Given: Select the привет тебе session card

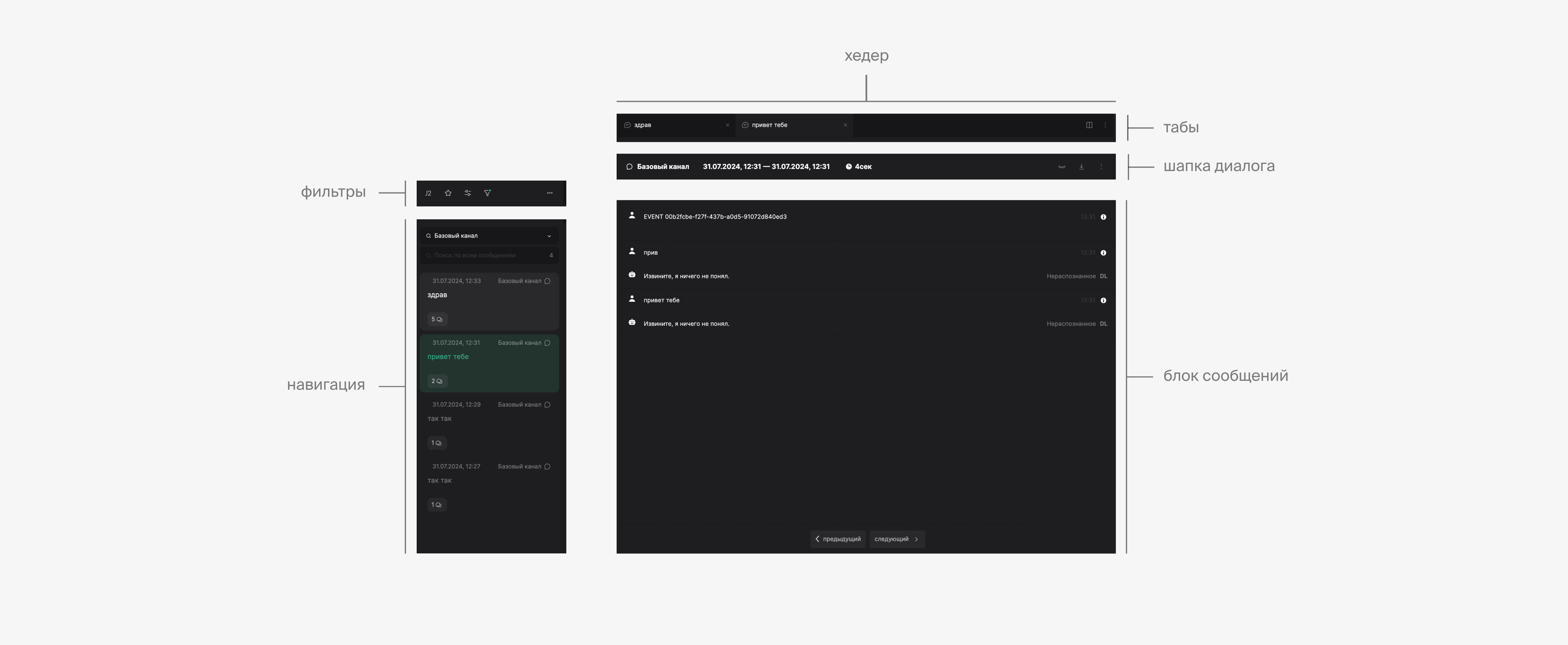Looking at the screenshot, I should (x=489, y=363).
